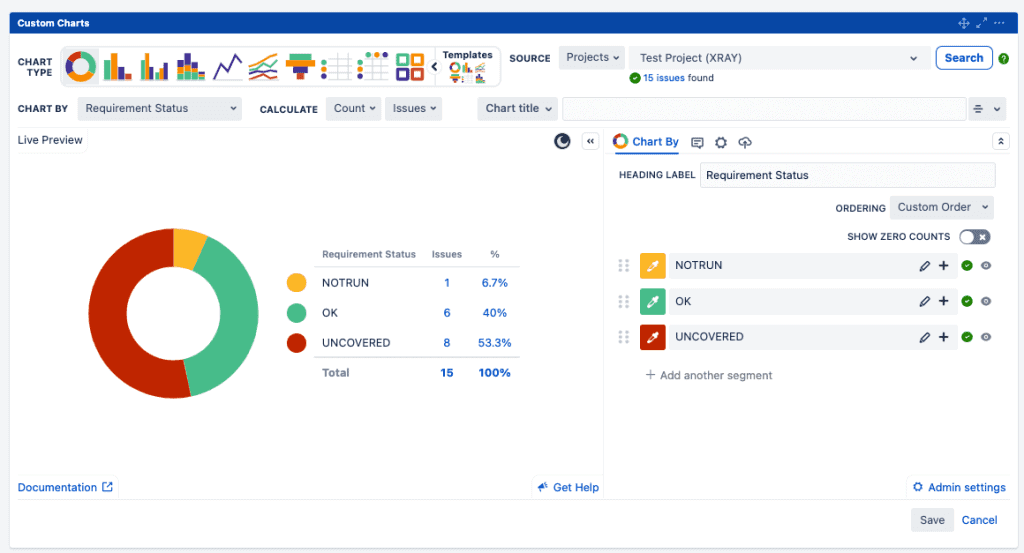The image size is (1024, 553).
Task: Pick the tile chart type icon
Action: tap(410, 67)
